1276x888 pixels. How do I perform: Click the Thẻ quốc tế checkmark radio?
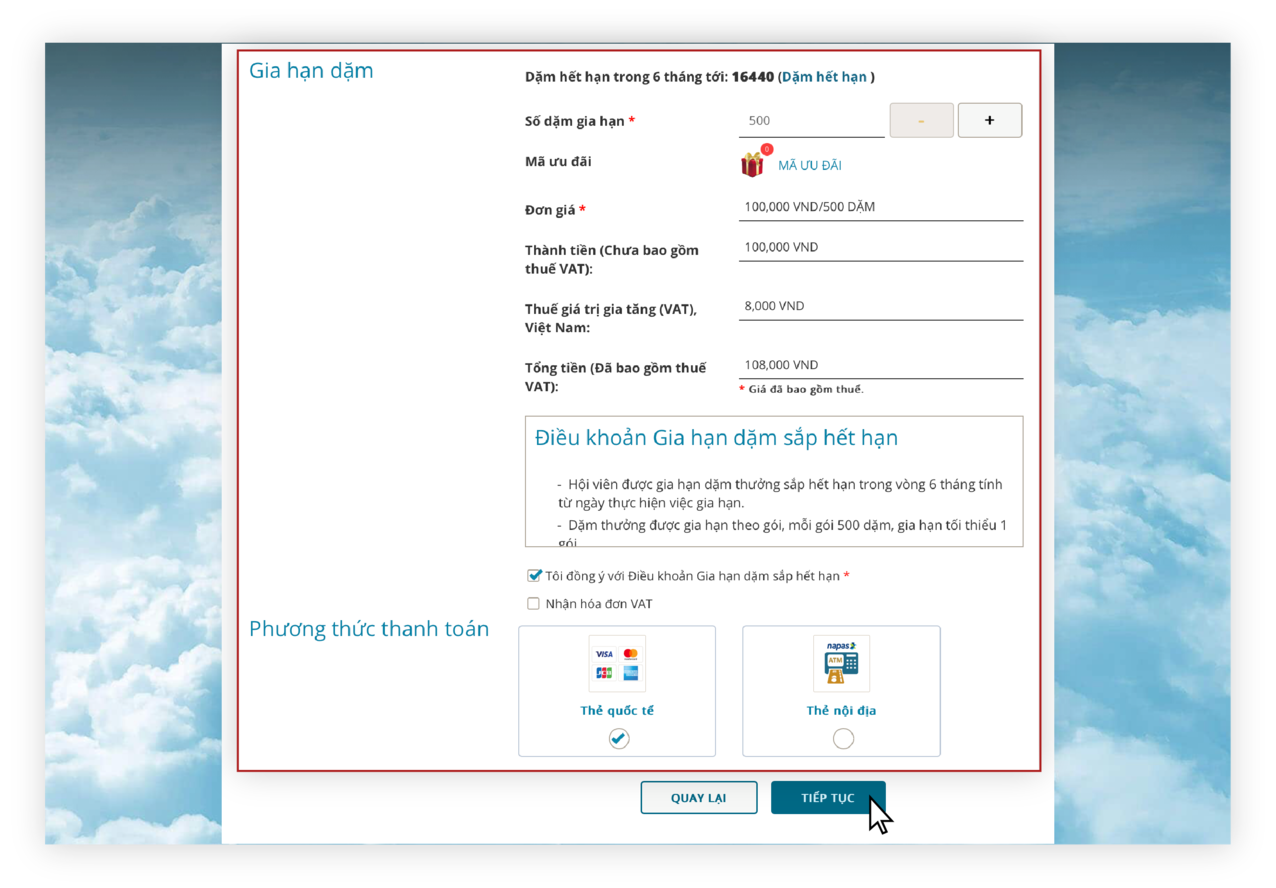(x=617, y=738)
